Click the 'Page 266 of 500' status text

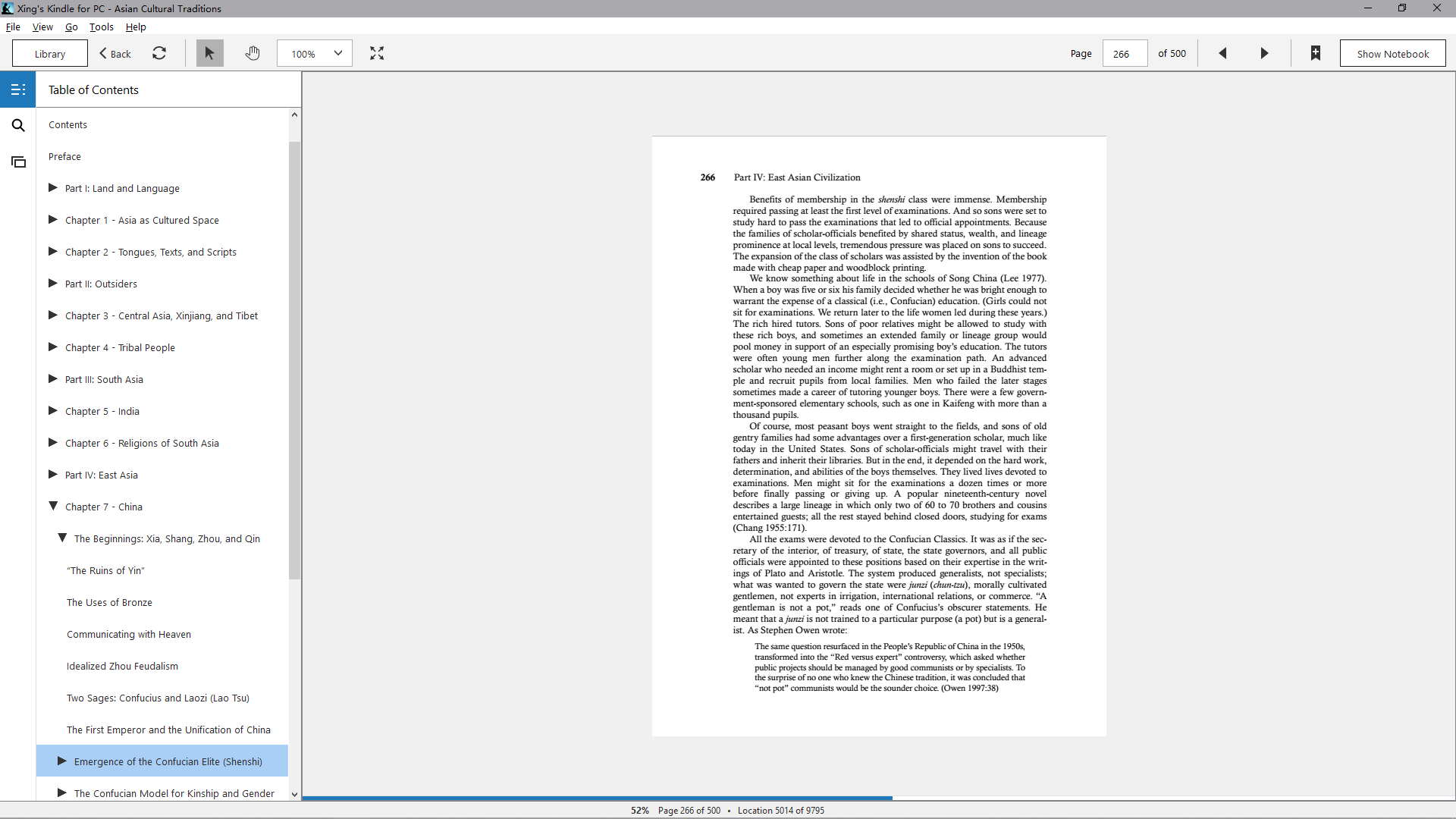tap(689, 811)
